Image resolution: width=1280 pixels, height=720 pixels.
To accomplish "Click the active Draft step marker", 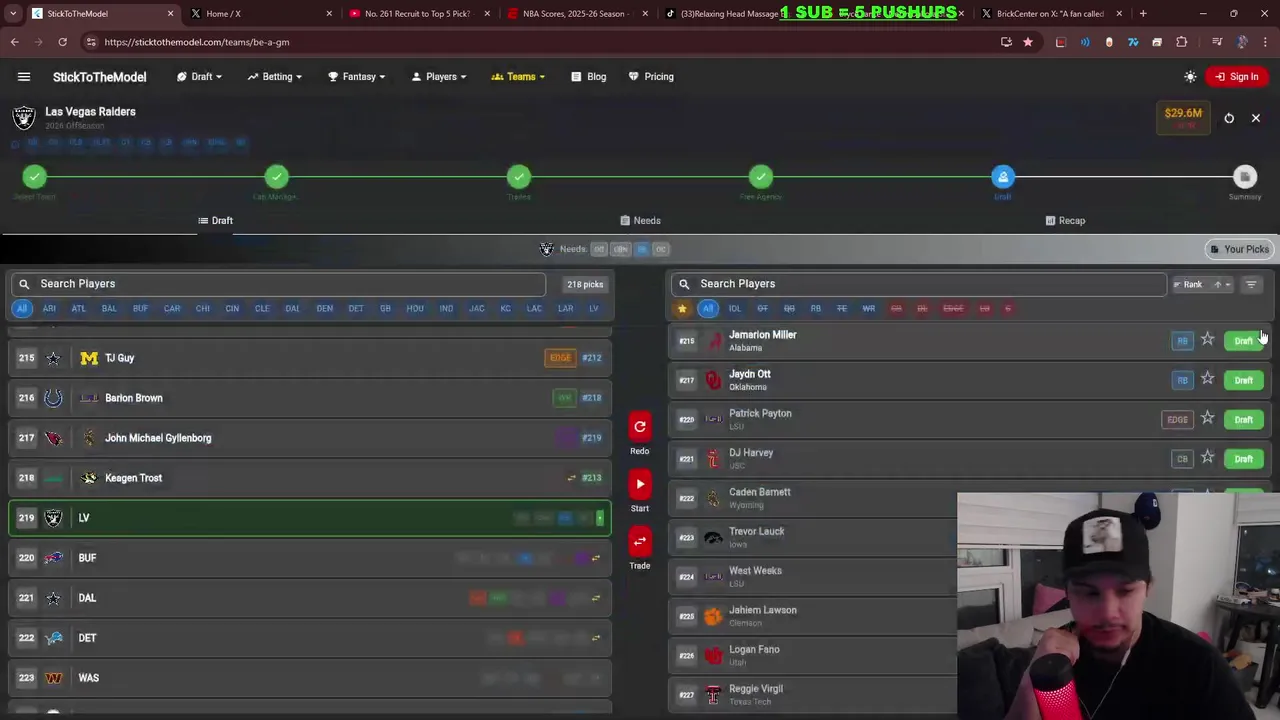I will click(1003, 177).
